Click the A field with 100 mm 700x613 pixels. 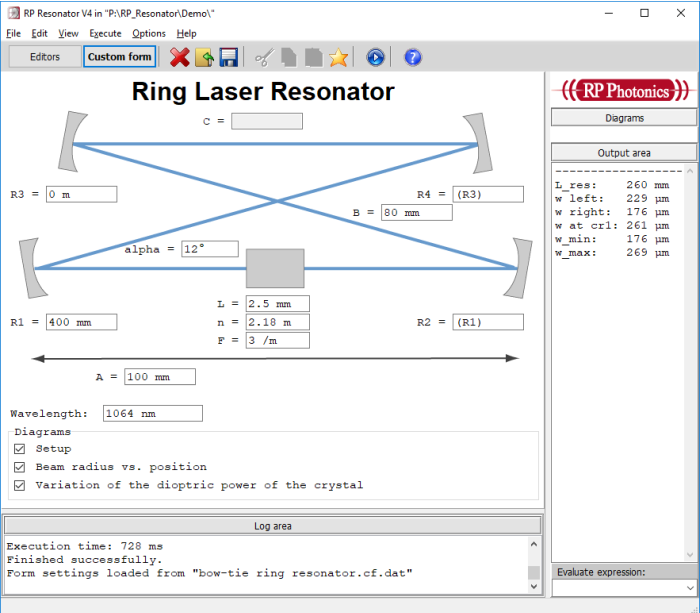160,376
